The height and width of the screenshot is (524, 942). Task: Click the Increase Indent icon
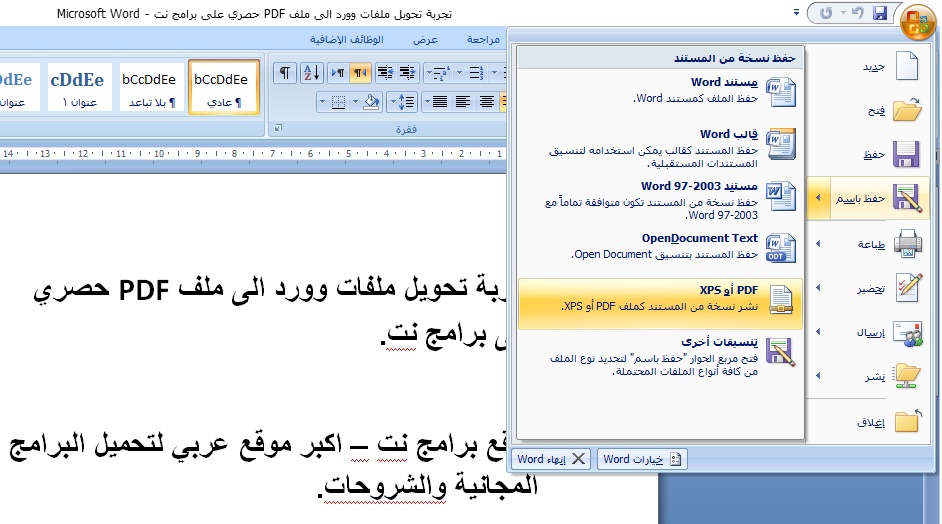click(407, 73)
